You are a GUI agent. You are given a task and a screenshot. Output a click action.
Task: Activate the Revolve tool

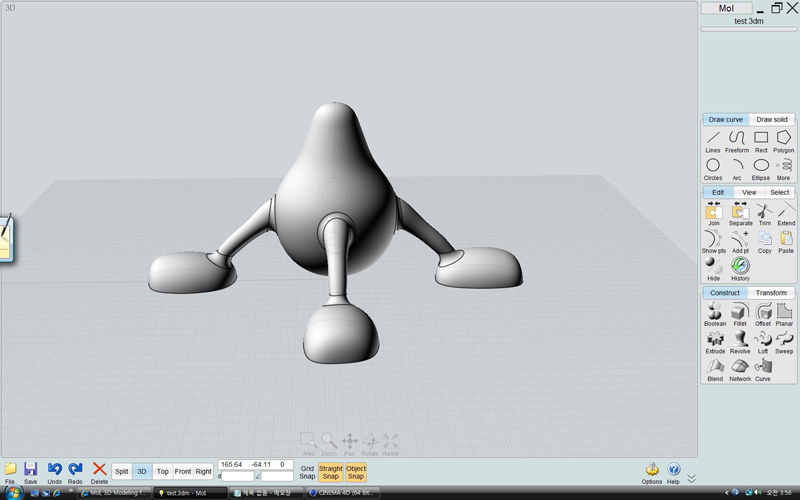coord(740,342)
